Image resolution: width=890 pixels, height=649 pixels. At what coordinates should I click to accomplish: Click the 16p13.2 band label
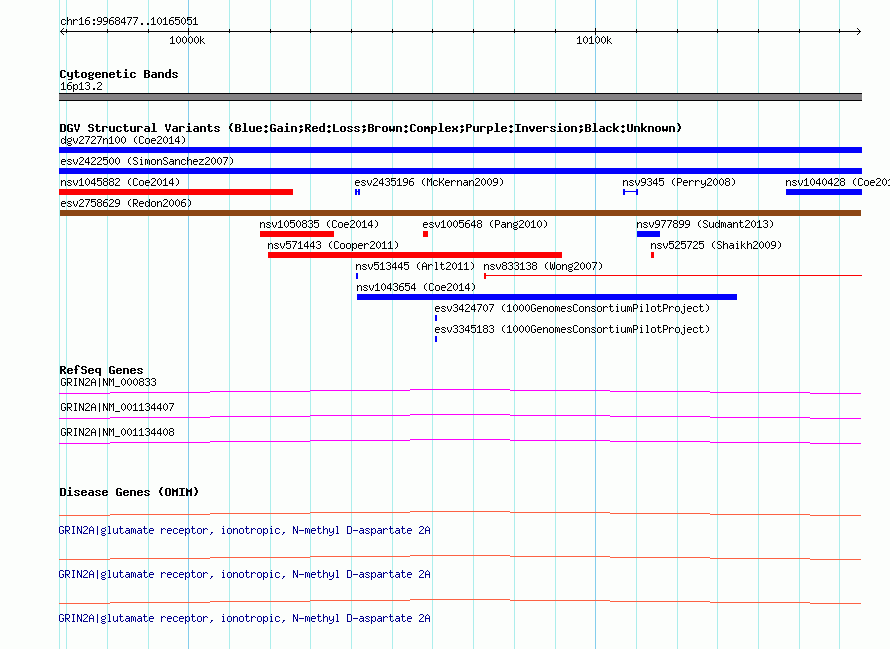pyautogui.click(x=82, y=86)
